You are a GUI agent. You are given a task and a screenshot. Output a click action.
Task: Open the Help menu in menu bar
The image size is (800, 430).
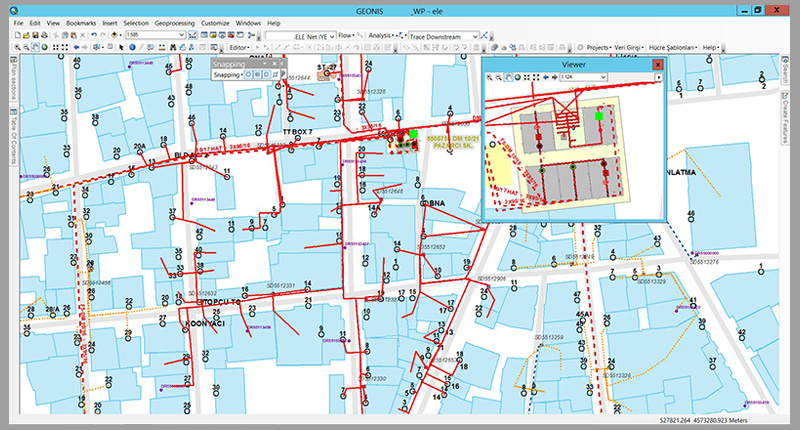[274, 23]
